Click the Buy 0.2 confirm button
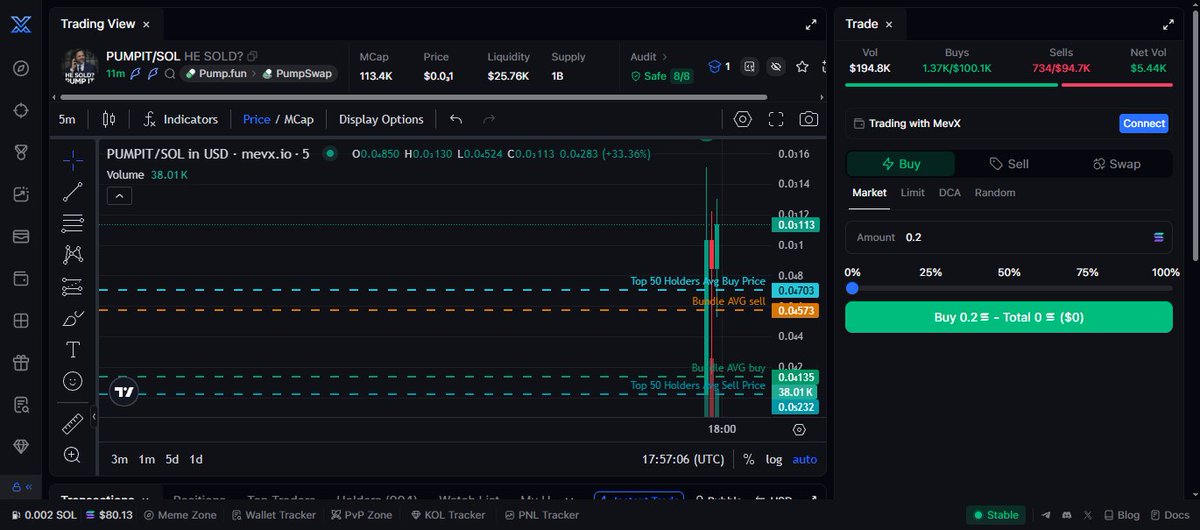The image size is (1200, 530). (x=1009, y=317)
